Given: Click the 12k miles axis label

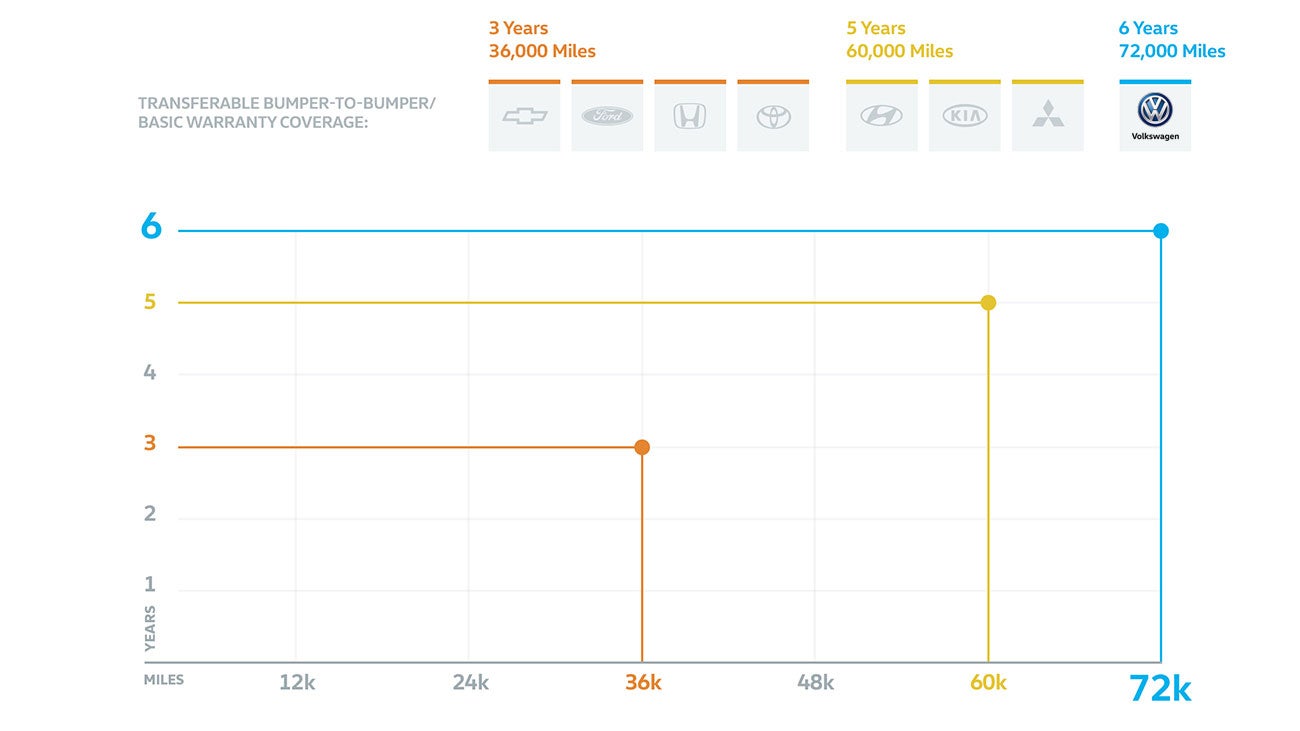Looking at the screenshot, I should pyautogui.click(x=297, y=683).
